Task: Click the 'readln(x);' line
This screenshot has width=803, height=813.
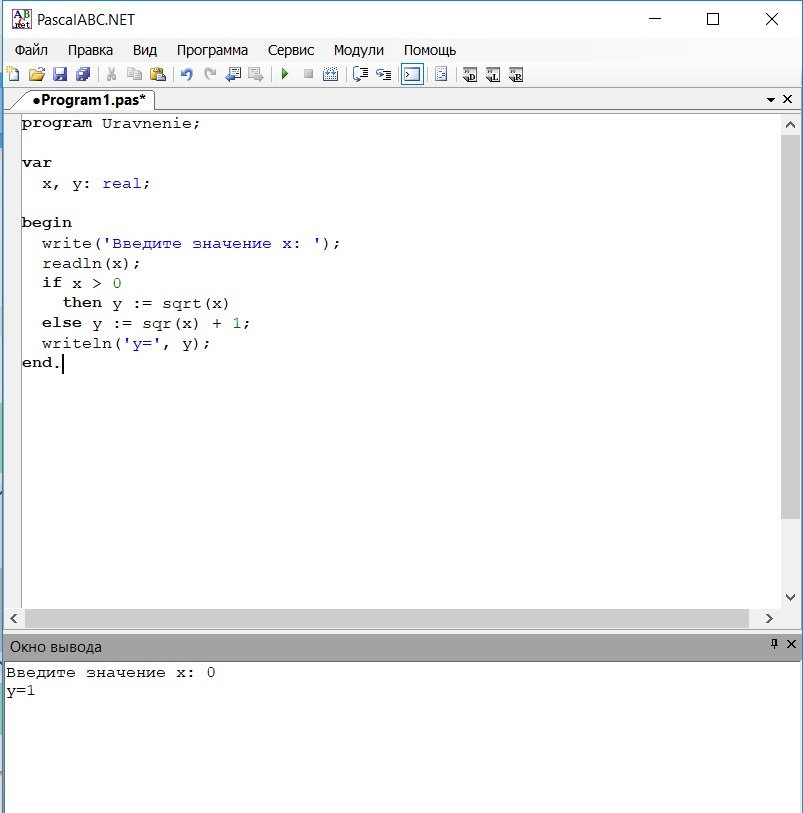Action: pyautogui.click(x=91, y=263)
